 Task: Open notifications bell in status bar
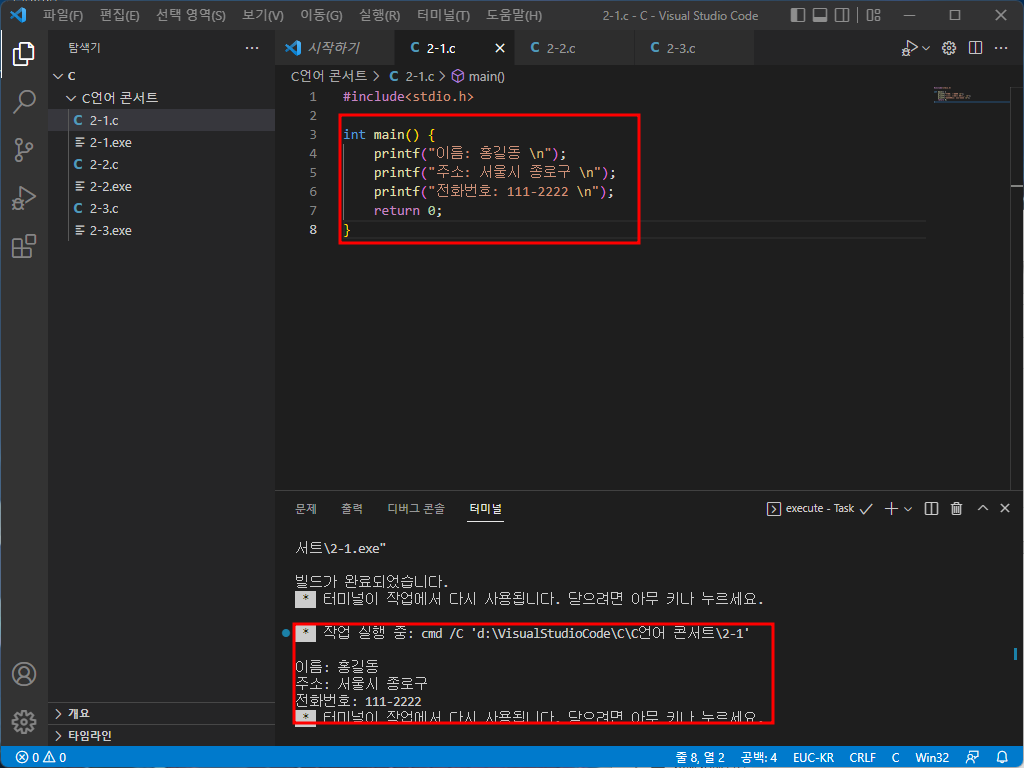tap(1002, 758)
